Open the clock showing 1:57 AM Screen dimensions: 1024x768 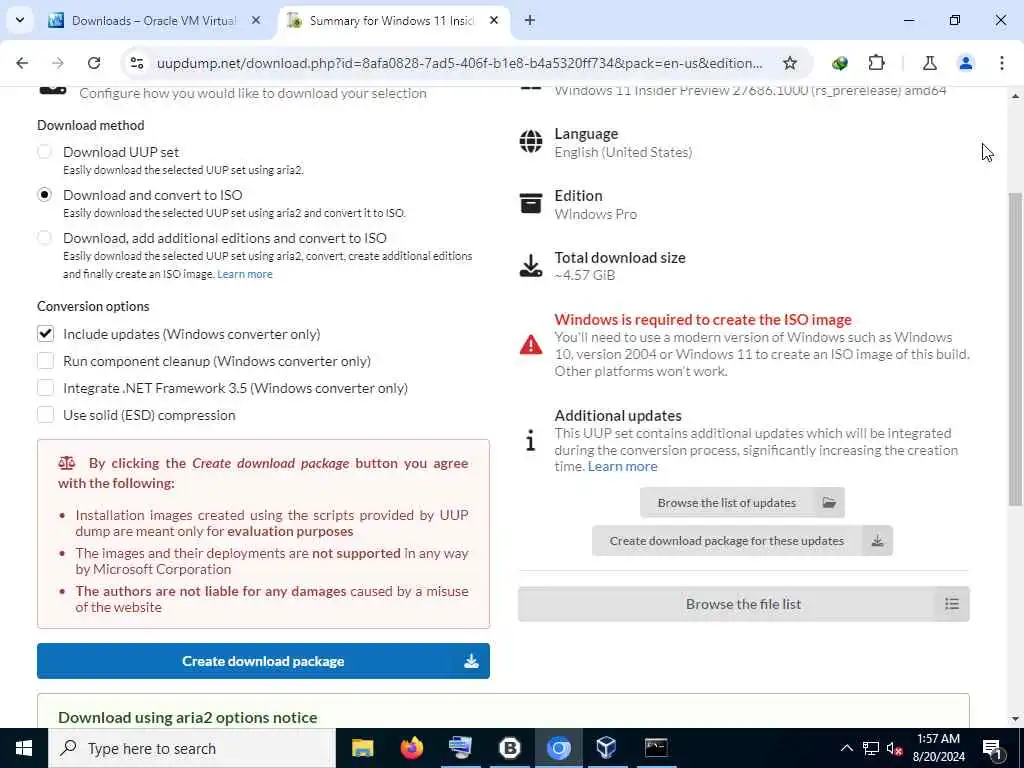[x=938, y=748]
